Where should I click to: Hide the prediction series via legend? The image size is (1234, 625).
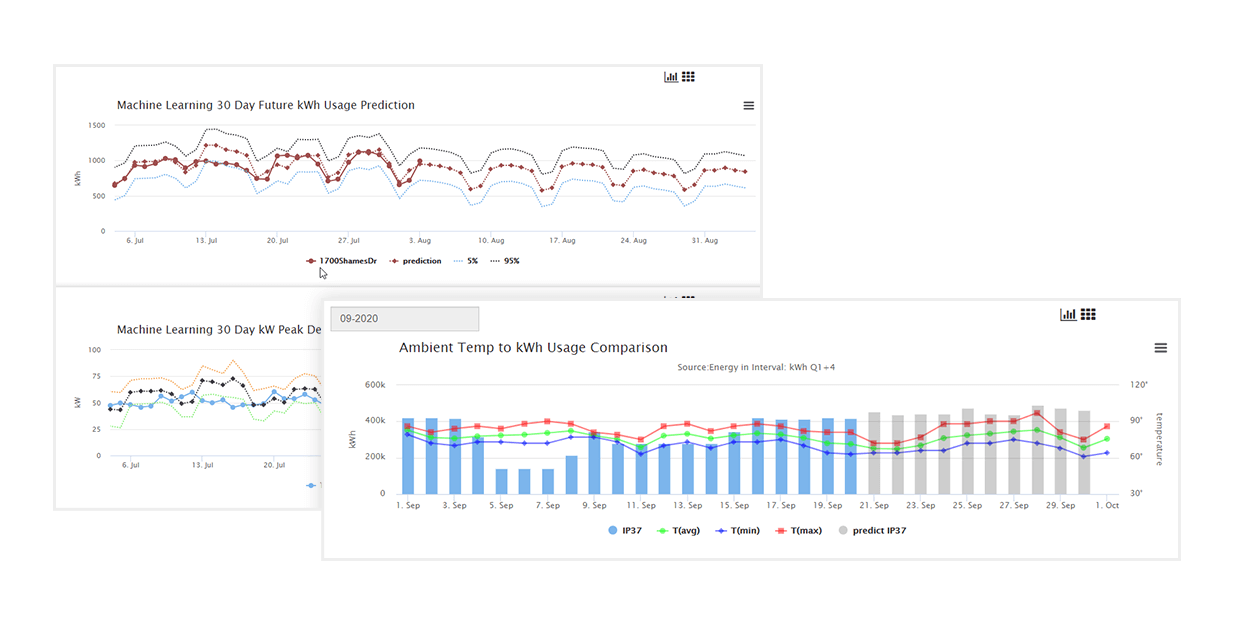(x=415, y=261)
